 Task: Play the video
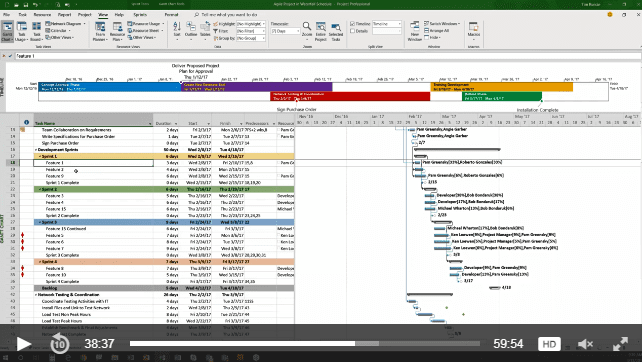[x=24, y=344]
